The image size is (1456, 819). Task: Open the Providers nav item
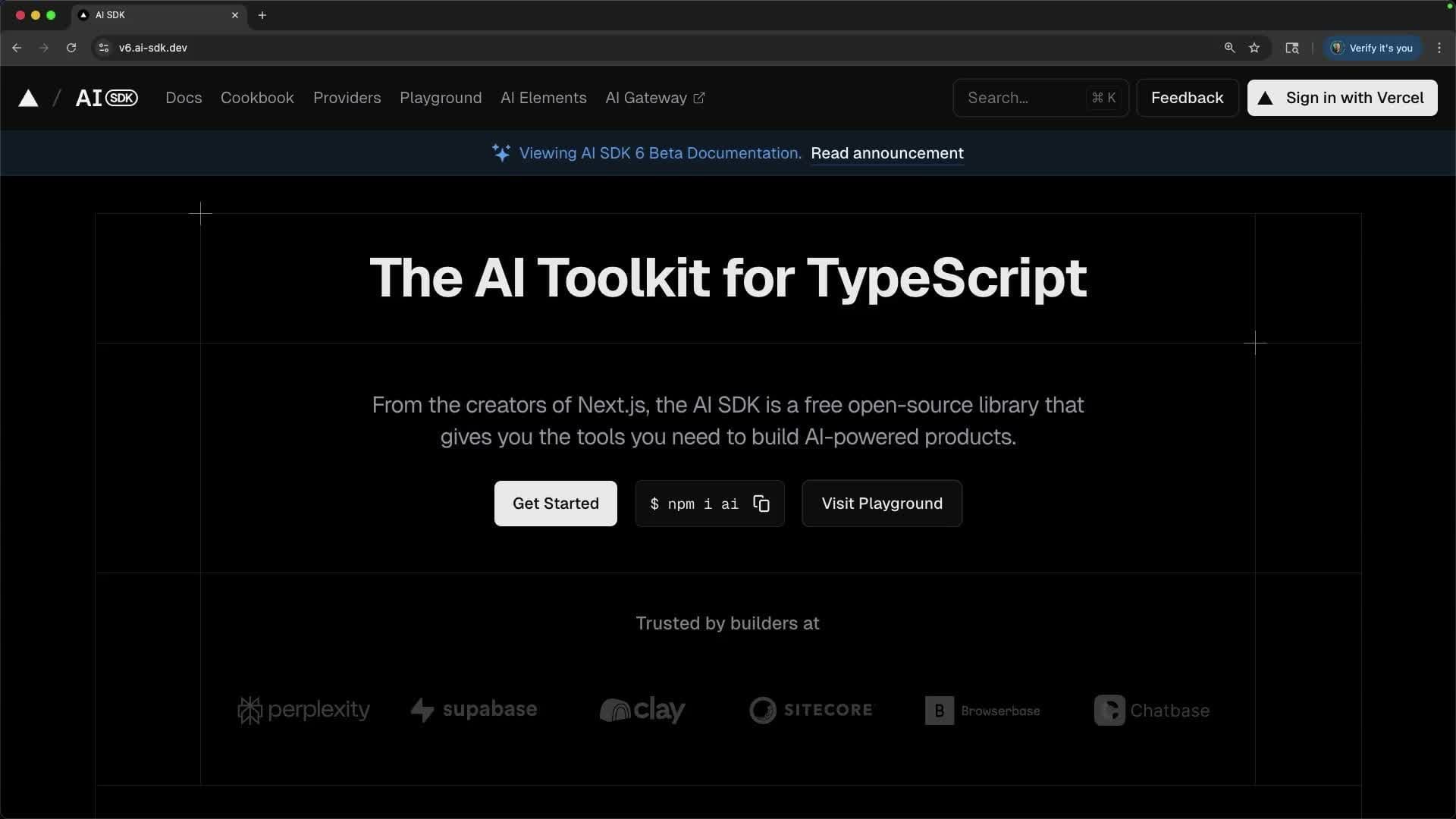click(347, 98)
